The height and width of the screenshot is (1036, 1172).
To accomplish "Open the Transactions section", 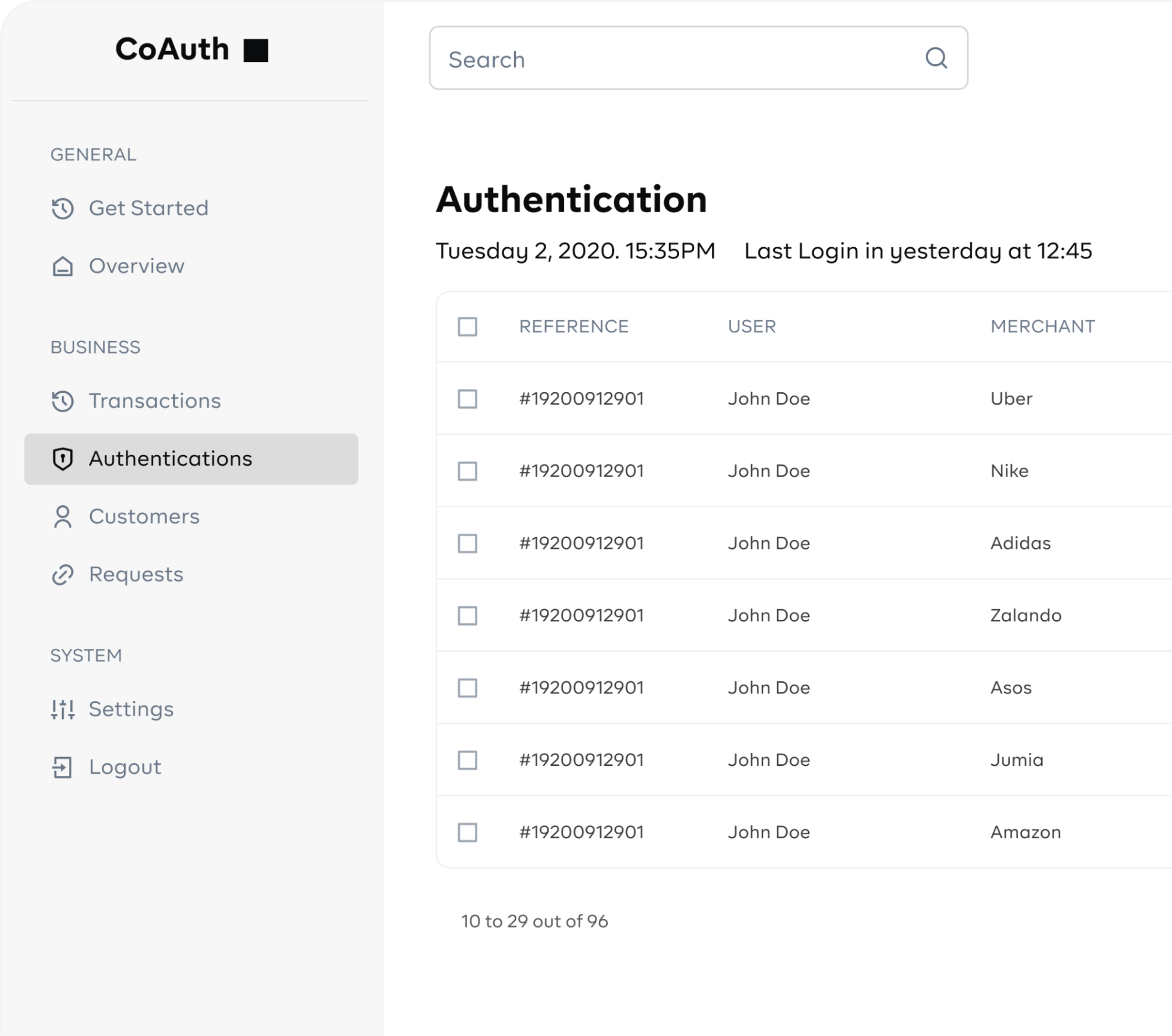I will (x=154, y=400).
